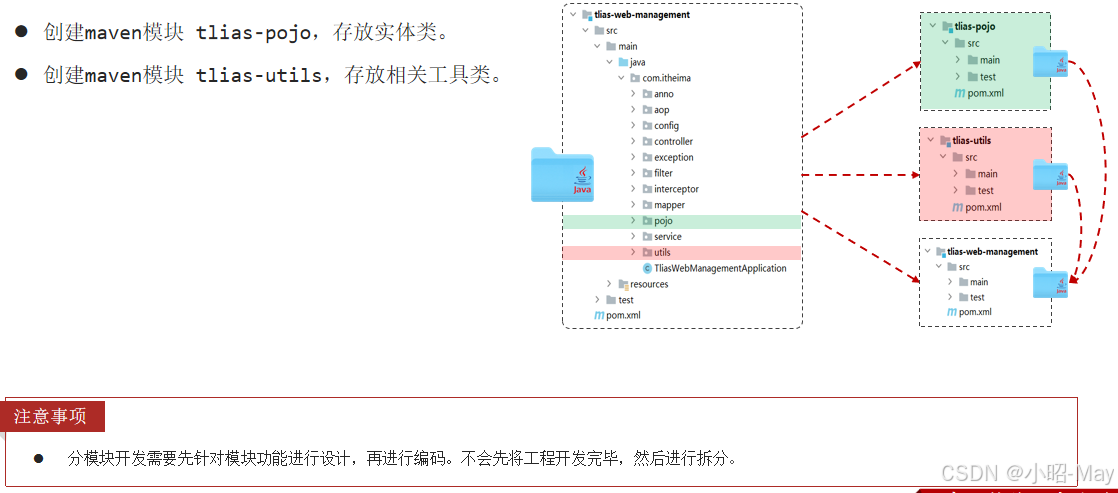Click the large blue Java folder icon beside the project tree

(x=563, y=175)
